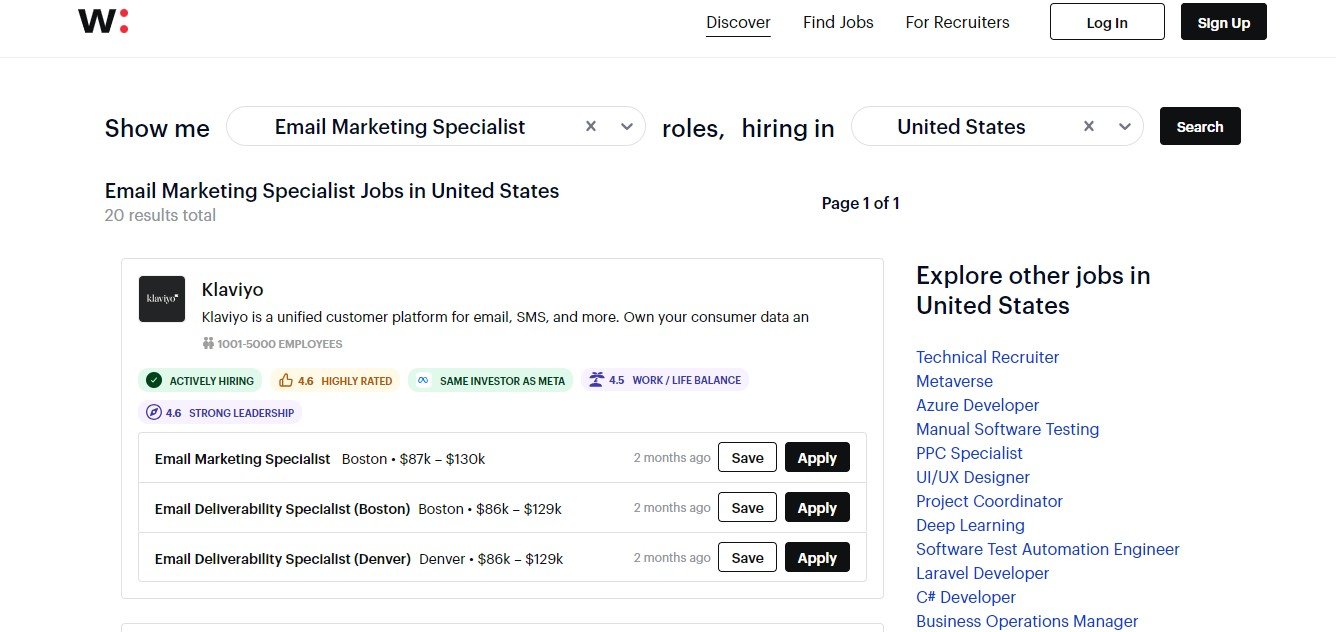The image size is (1336, 632).
Task: Click the Sign Up button
Action: tap(1224, 22)
